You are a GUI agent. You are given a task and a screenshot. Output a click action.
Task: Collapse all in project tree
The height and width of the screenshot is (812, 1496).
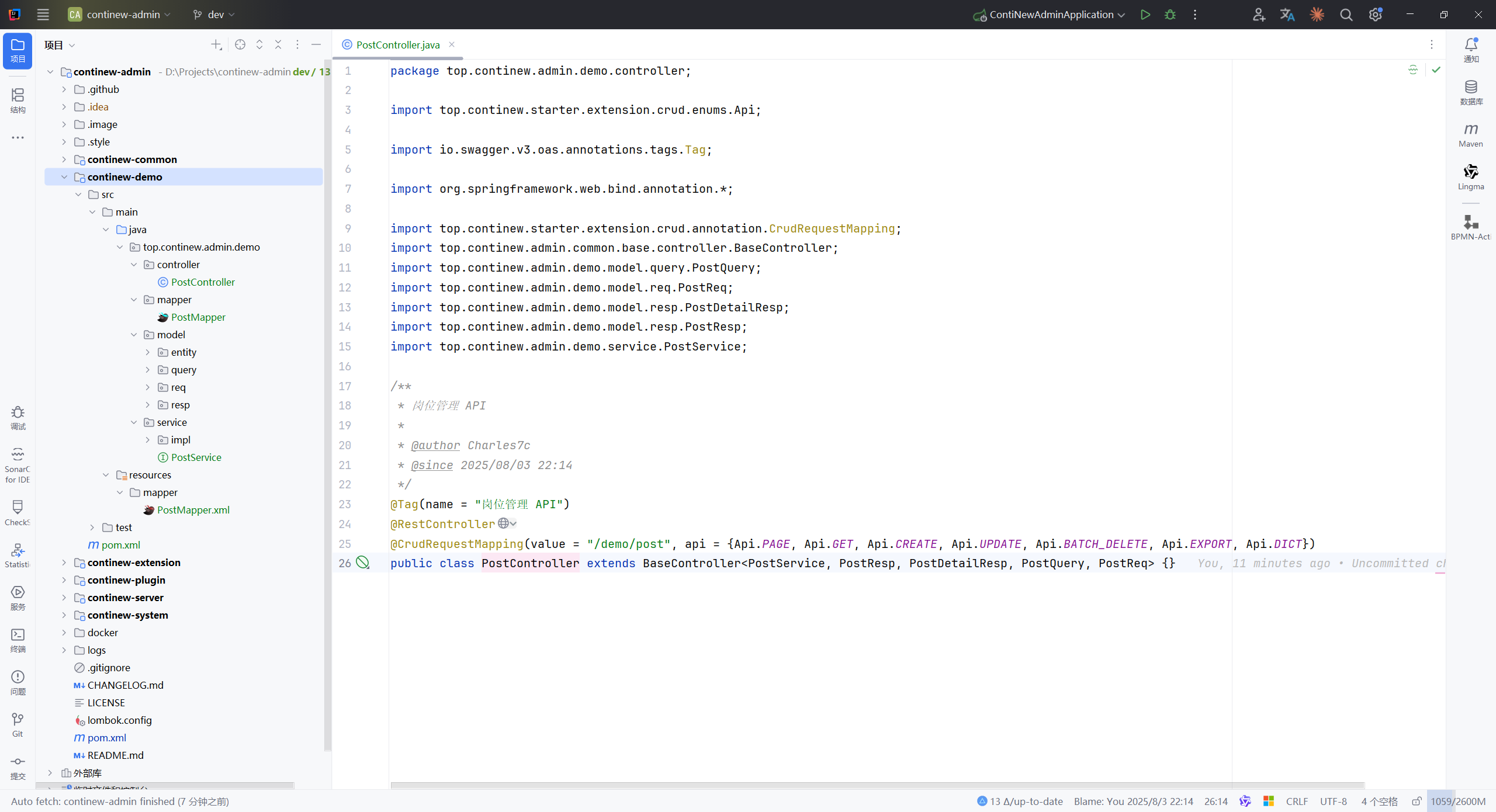278,44
